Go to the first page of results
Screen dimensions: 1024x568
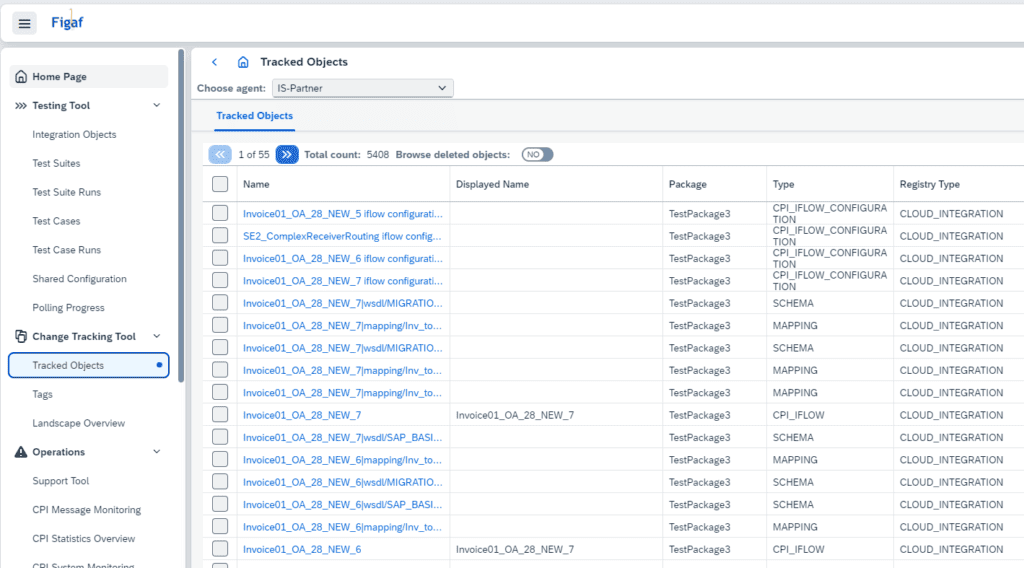point(220,155)
